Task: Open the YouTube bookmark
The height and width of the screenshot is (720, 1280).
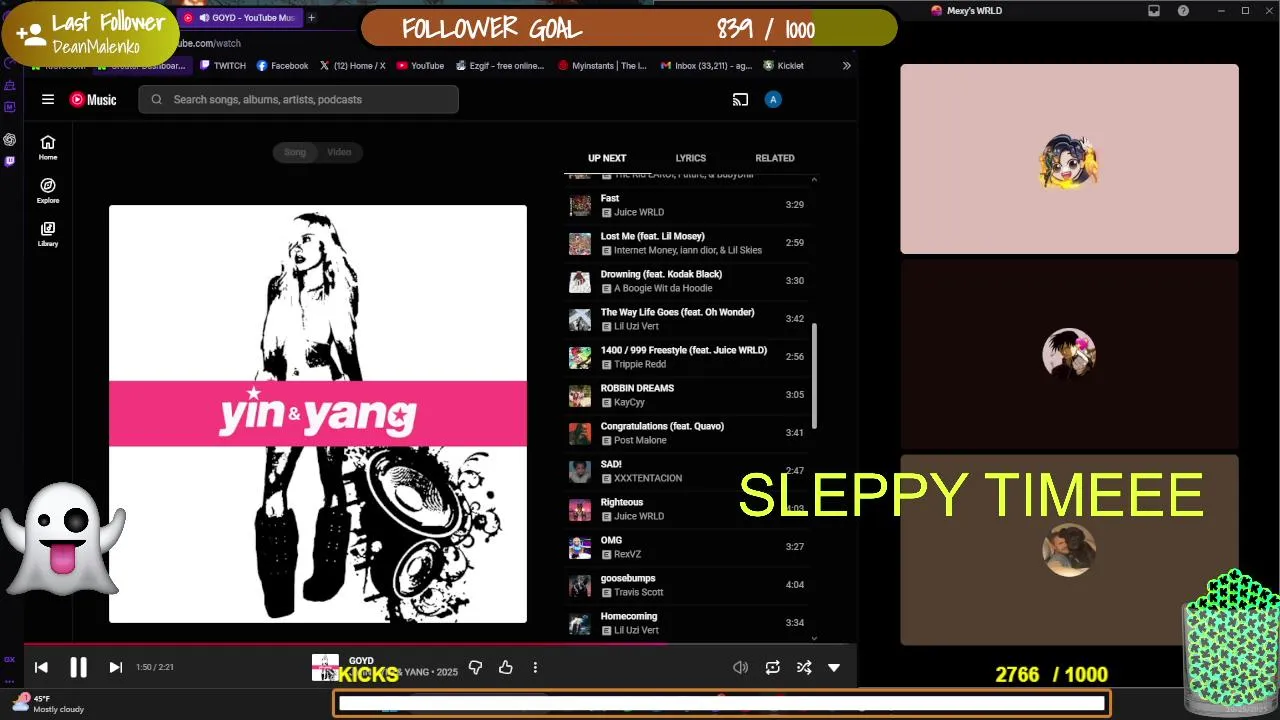Action: coord(420,66)
